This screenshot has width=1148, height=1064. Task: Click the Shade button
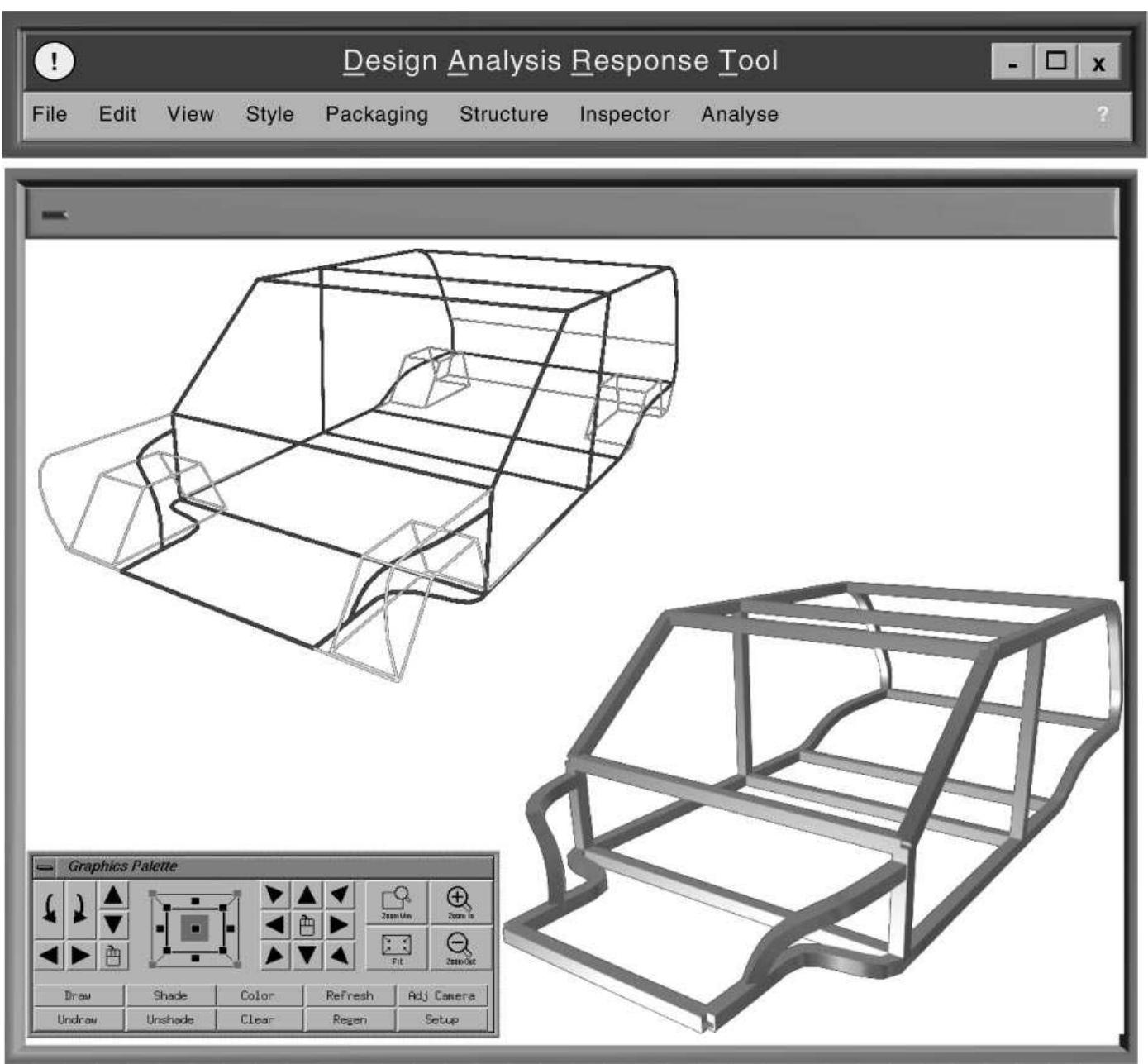[x=170, y=995]
